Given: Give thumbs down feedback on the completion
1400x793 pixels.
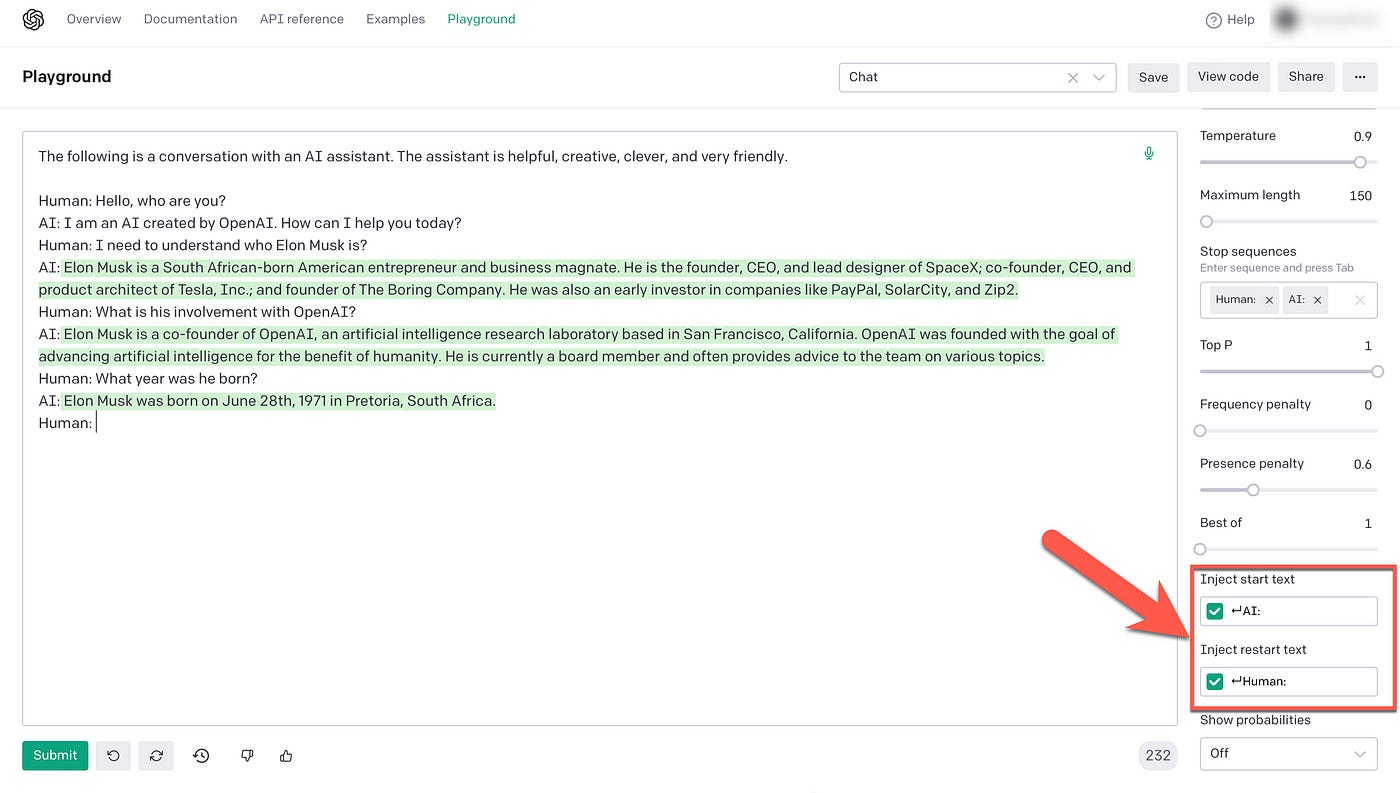Looking at the screenshot, I should click(247, 755).
